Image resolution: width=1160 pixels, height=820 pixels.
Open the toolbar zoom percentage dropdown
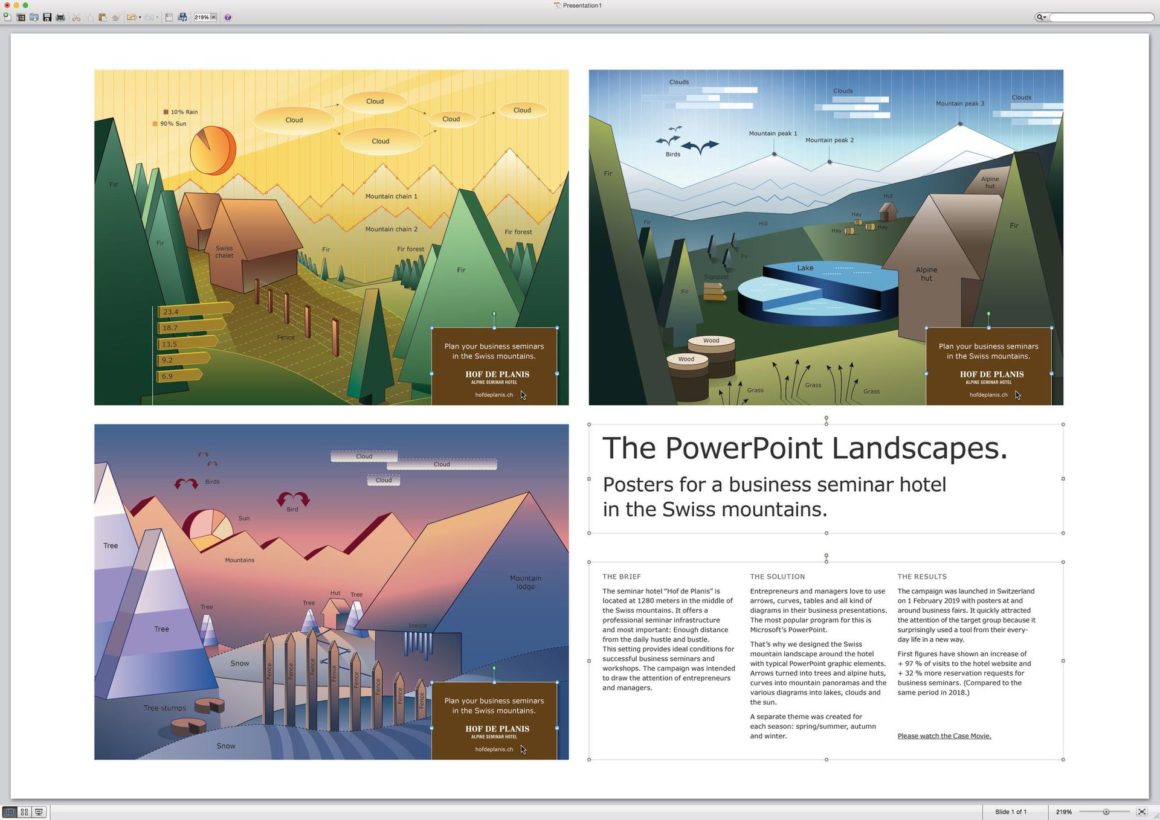point(214,17)
